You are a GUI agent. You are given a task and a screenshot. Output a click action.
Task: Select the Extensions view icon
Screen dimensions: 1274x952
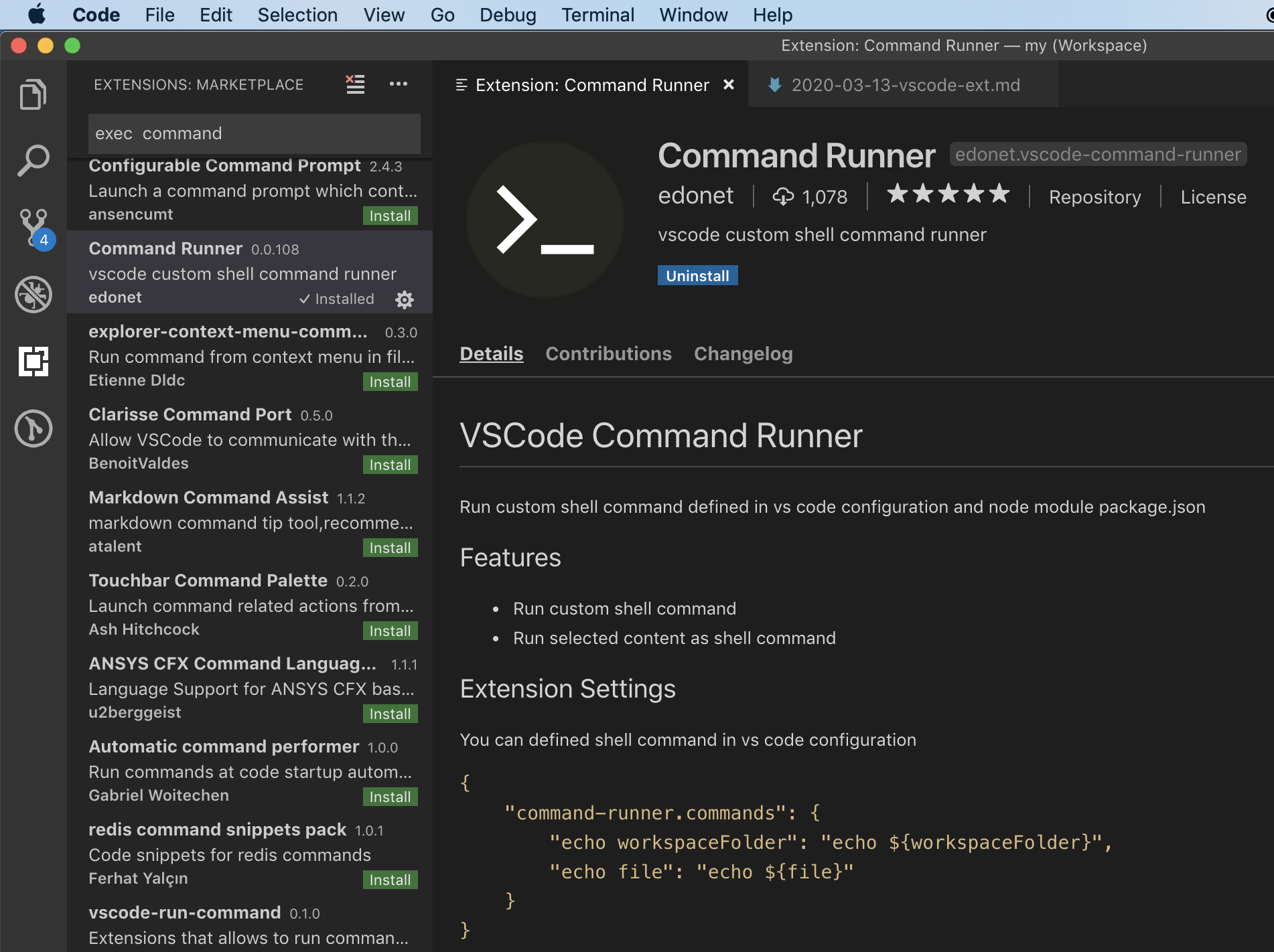(33, 362)
